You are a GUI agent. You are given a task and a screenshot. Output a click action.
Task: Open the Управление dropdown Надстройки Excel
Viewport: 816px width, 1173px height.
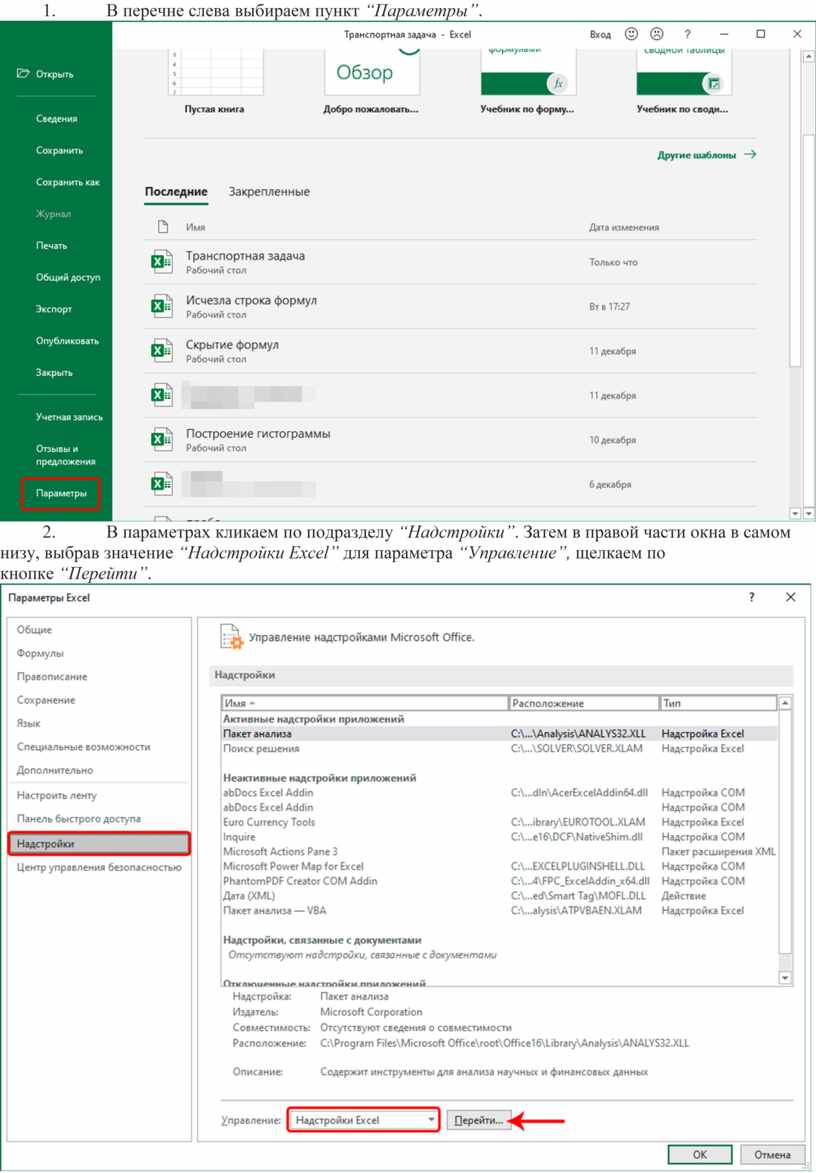tap(363, 1120)
